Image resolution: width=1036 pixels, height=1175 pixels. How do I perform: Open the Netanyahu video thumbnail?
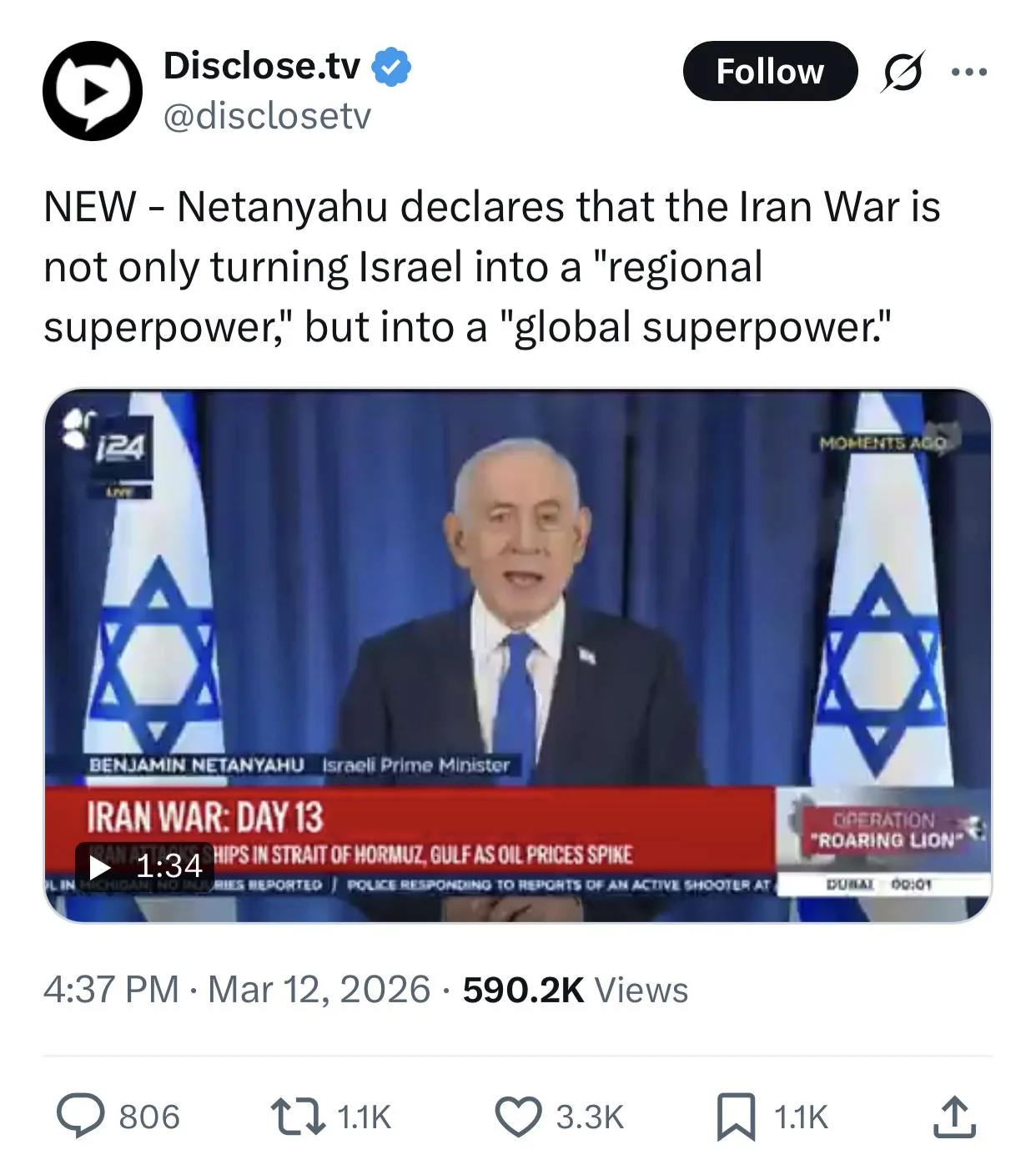(x=518, y=656)
